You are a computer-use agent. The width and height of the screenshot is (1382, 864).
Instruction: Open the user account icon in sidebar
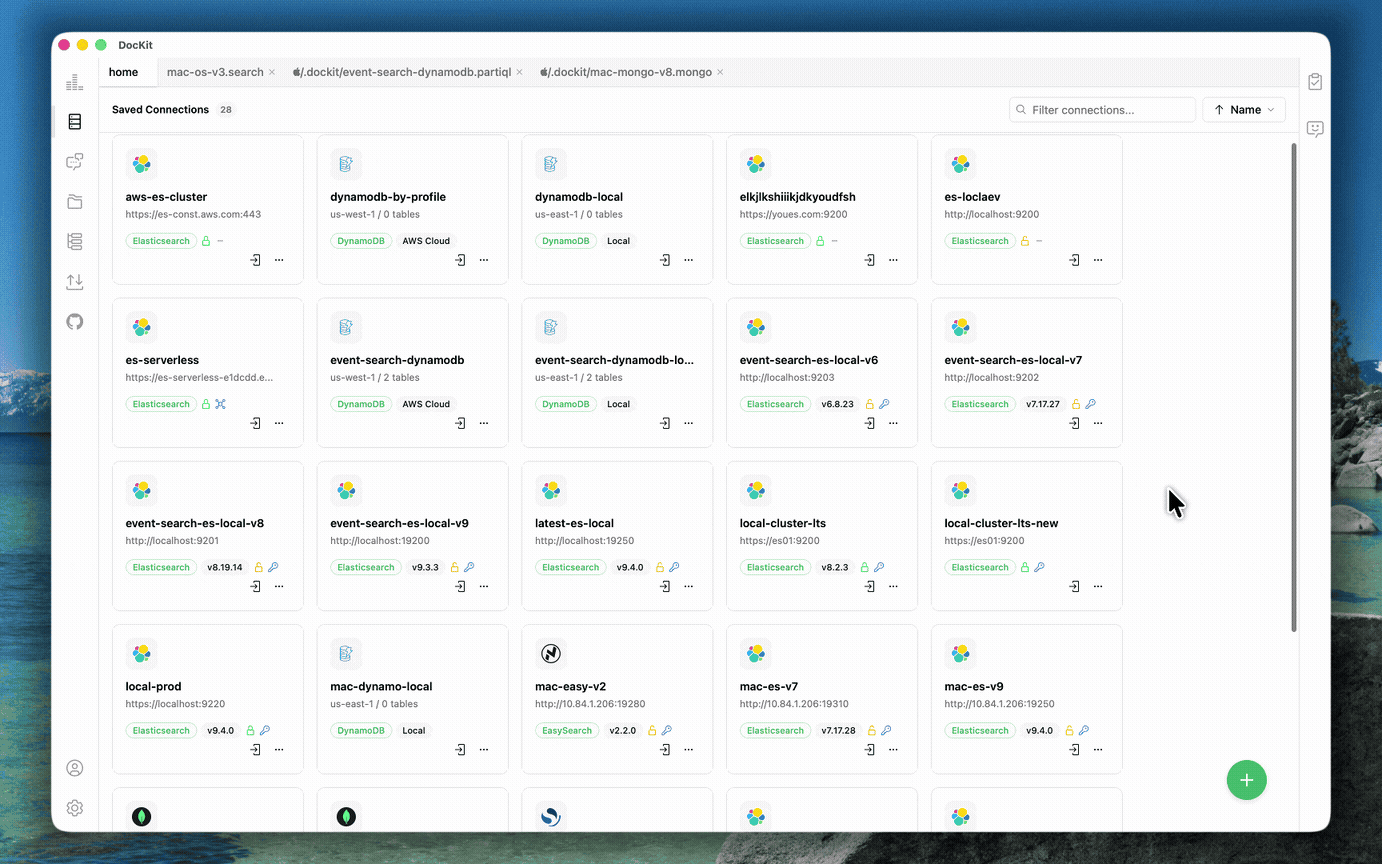coord(75,768)
